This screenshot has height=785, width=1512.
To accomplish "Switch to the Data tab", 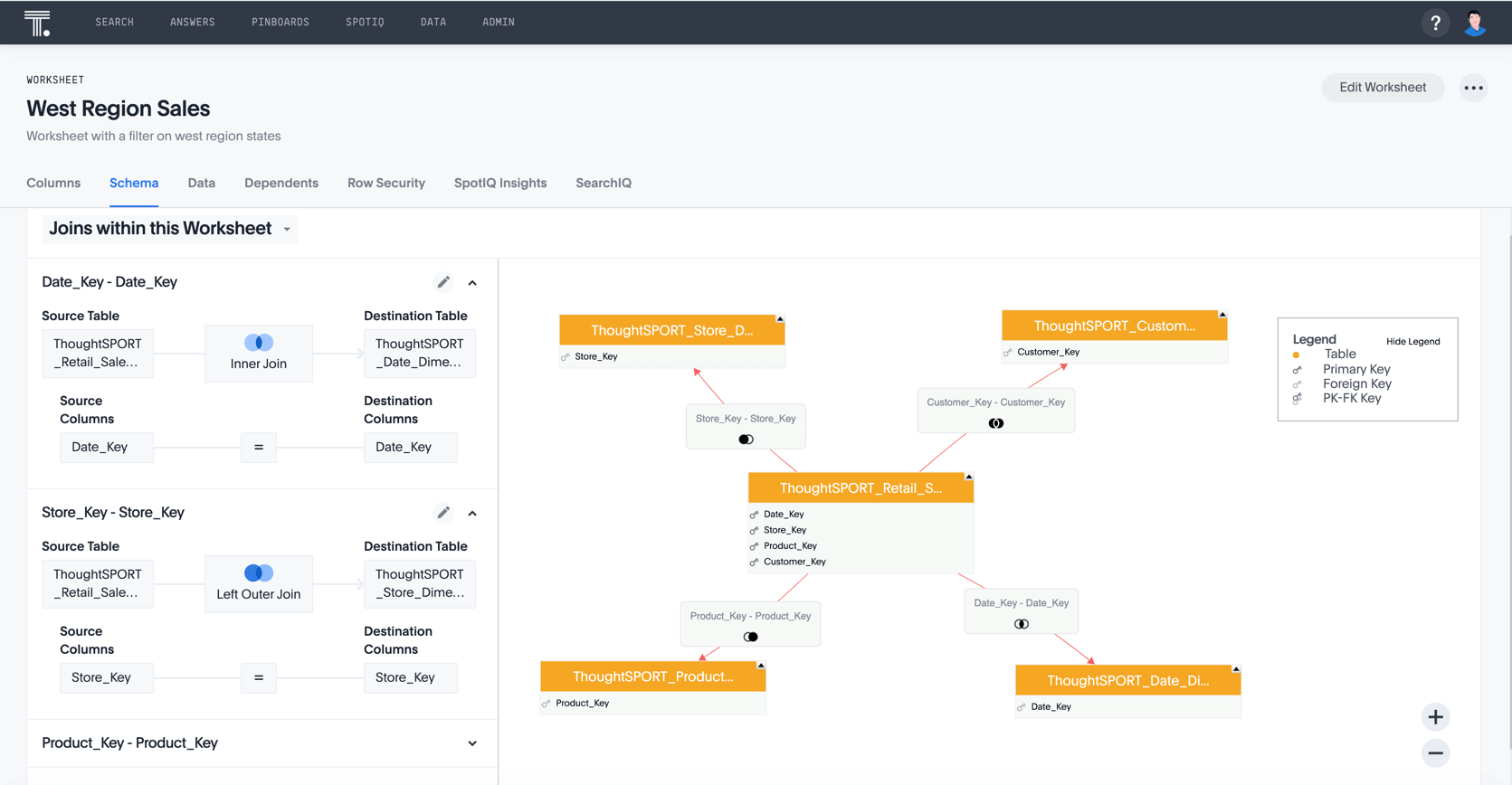I will 202,183.
